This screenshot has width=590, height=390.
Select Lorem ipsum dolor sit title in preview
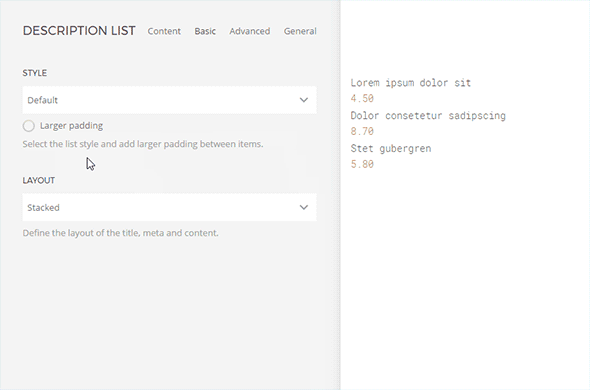point(411,83)
